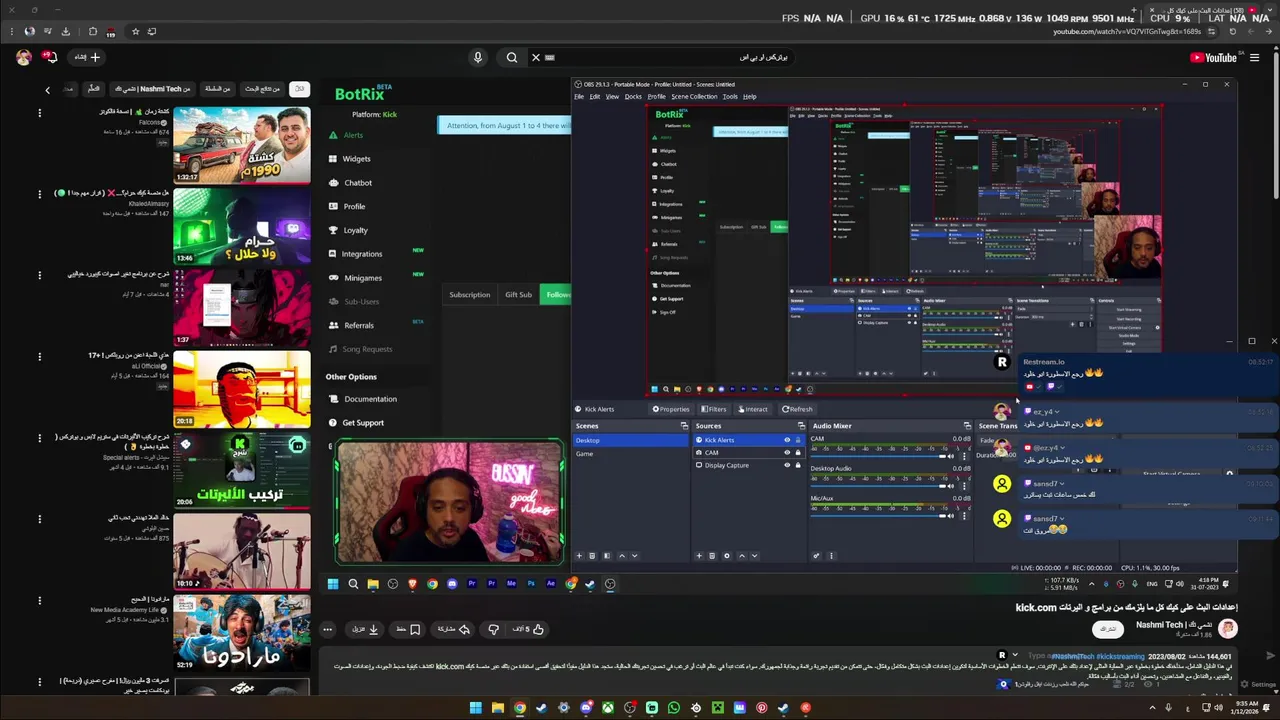Open options for the 20:06 alerts video
Viewport: 1280px width, 720px height.
(x=40, y=438)
